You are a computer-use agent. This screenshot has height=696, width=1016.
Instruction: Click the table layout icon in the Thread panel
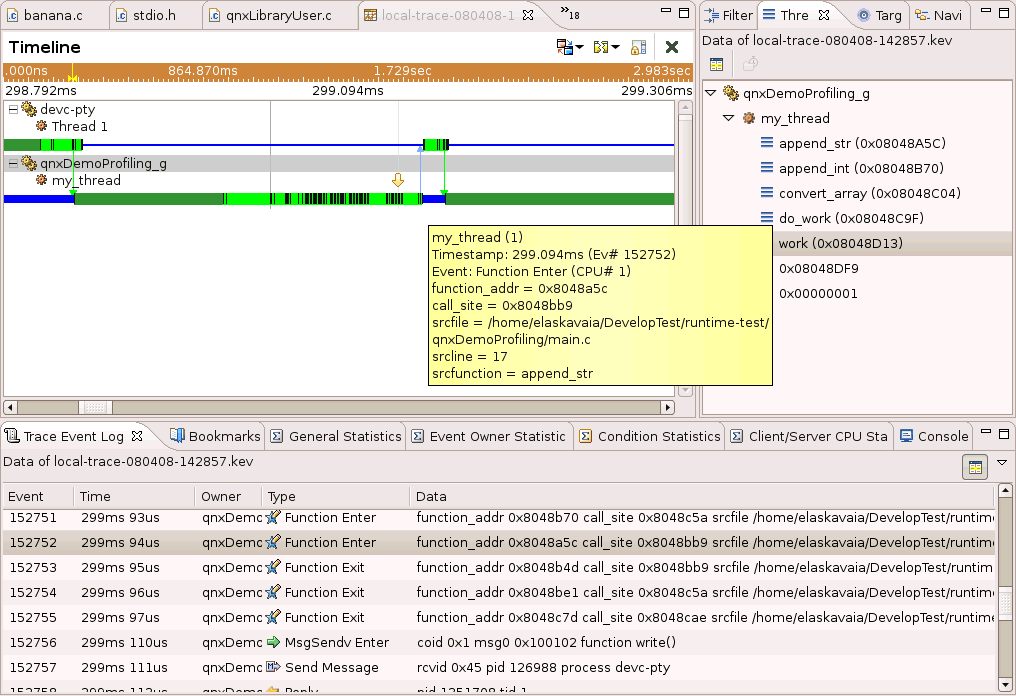716,64
